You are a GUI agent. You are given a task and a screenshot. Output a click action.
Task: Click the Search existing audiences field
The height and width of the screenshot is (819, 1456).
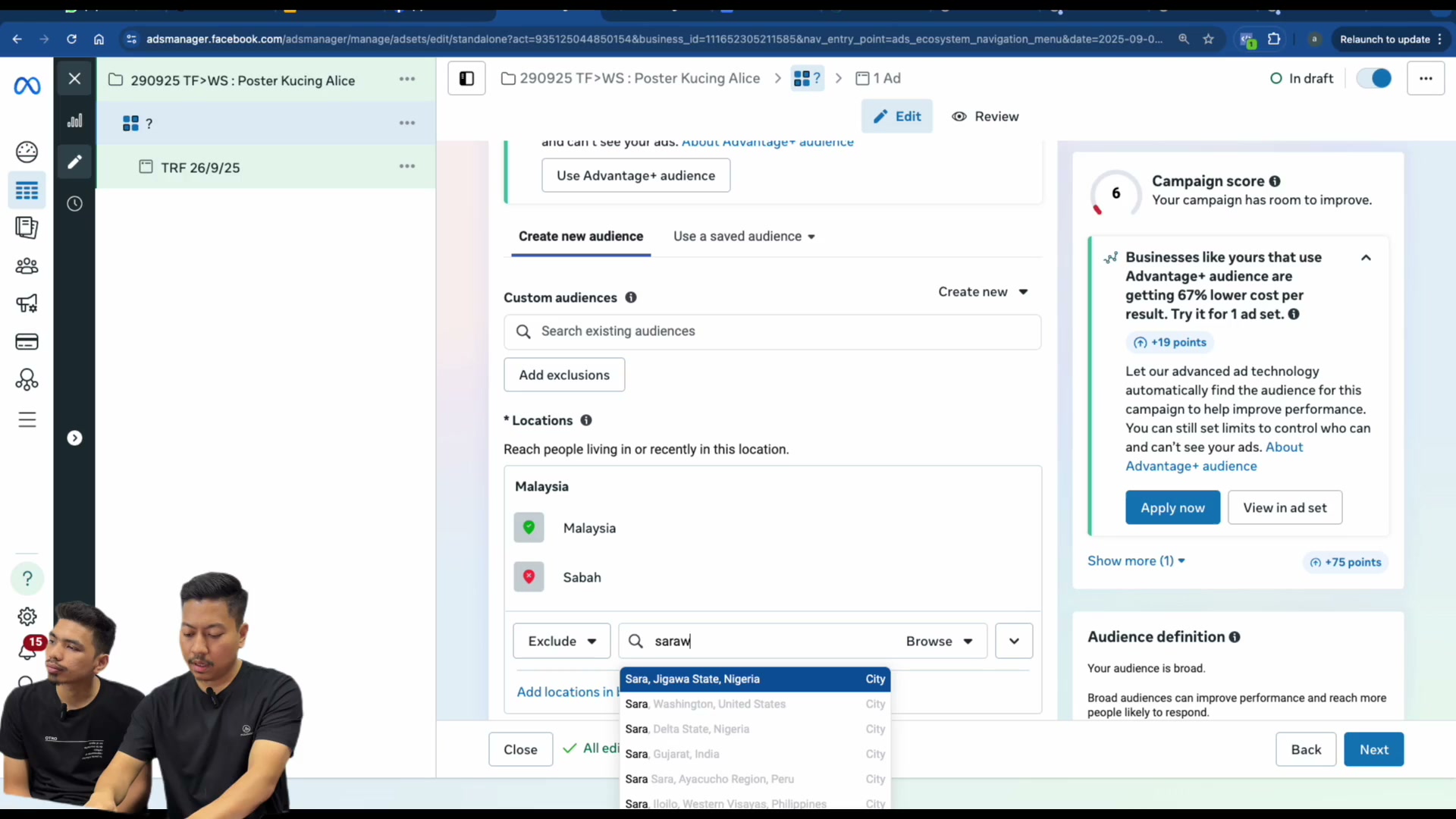(772, 331)
